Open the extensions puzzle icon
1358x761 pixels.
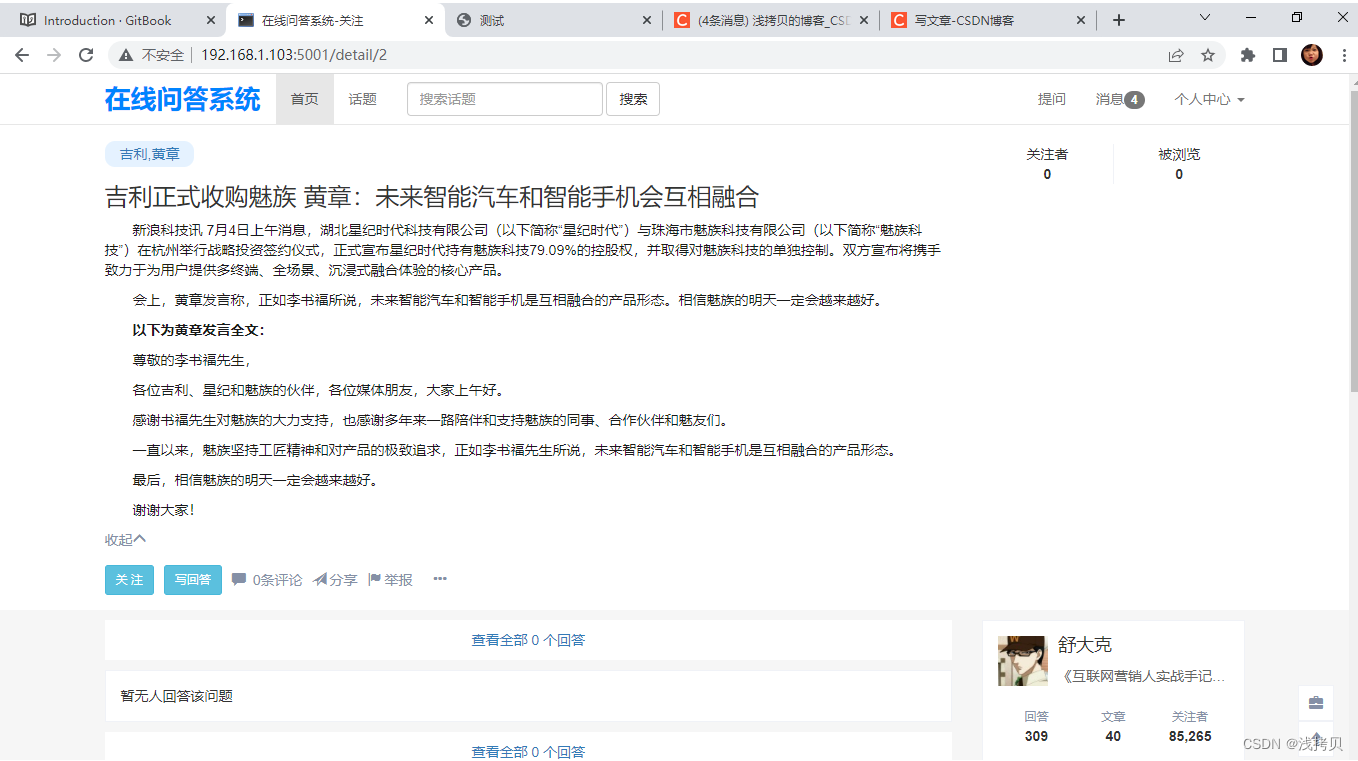click(x=1247, y=55)
